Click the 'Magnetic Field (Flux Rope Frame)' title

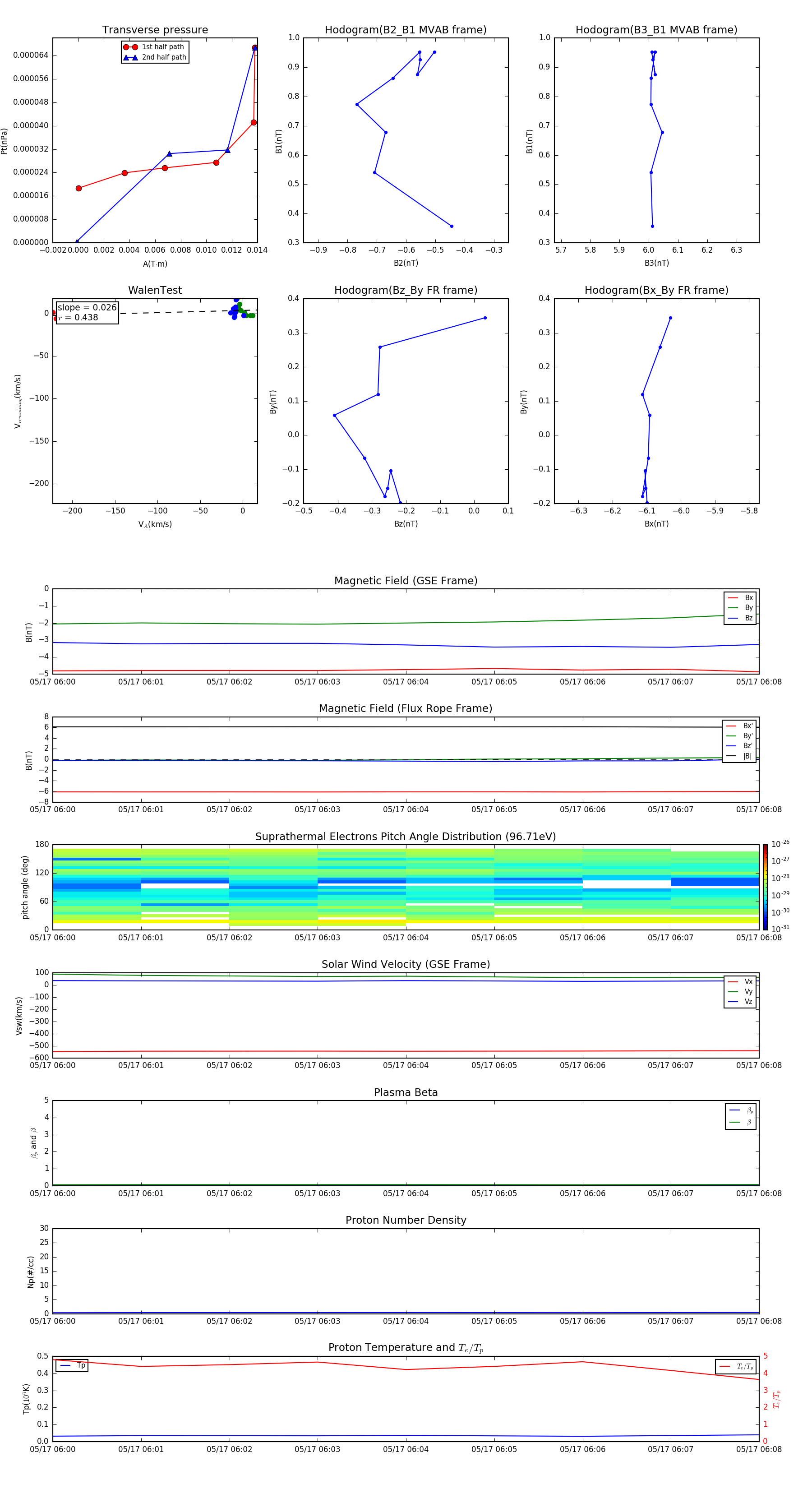[x=406, y=709]
